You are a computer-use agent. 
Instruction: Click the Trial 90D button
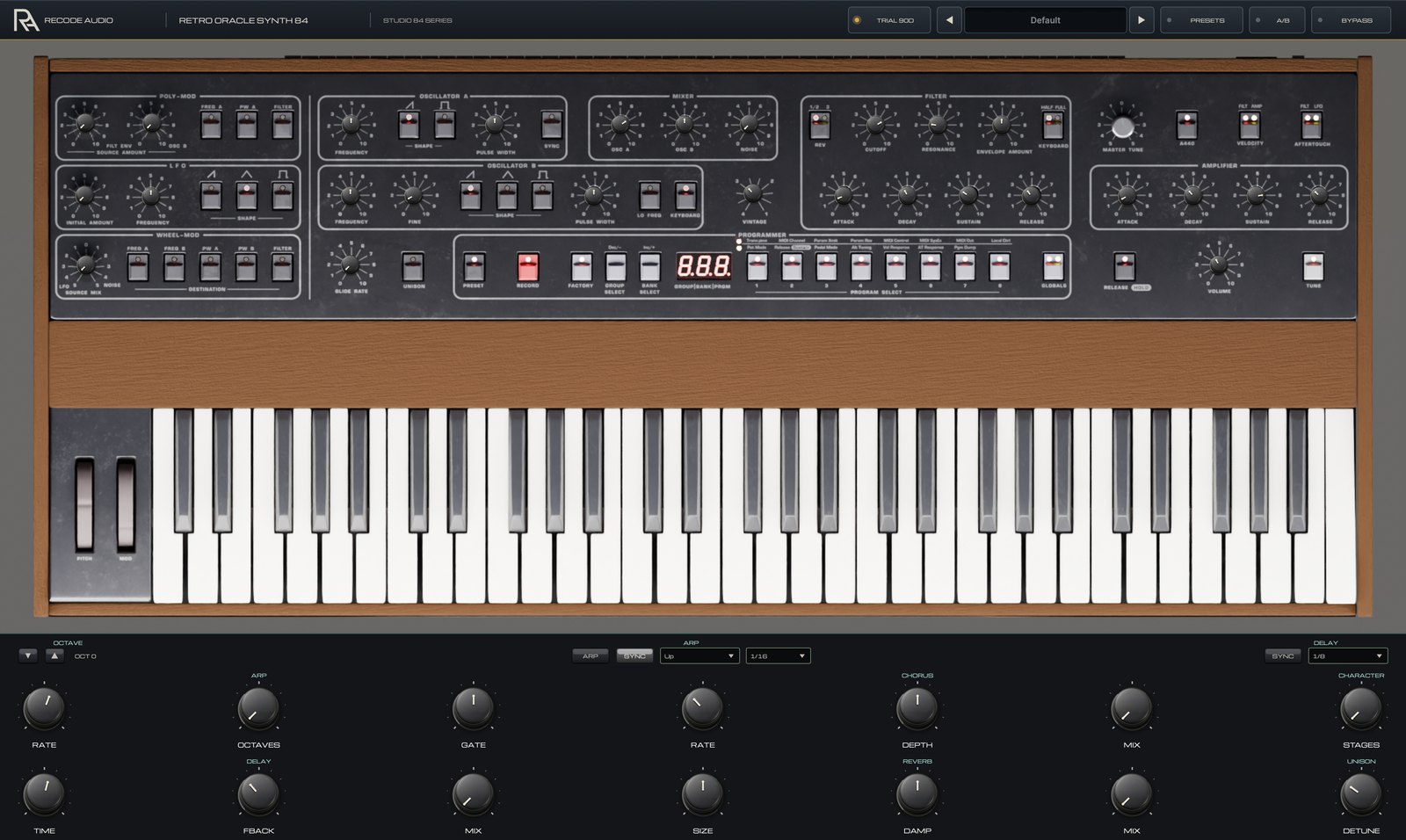[x=889, y=20]
